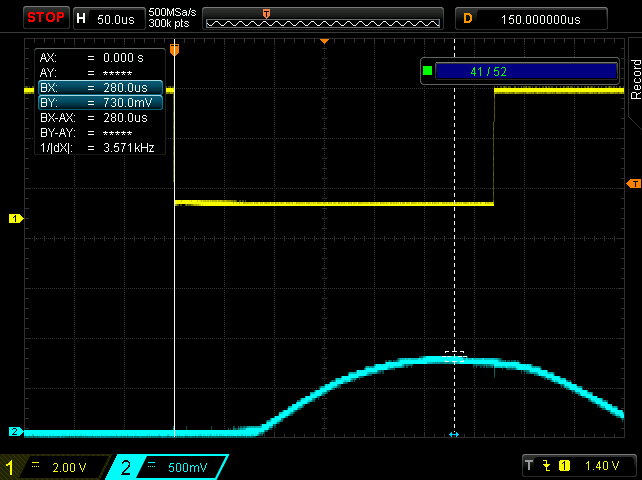Viewport: 642px width, 480px height.
Task: Click the cyan channel 2 ground marker
Action: point(15,432)
